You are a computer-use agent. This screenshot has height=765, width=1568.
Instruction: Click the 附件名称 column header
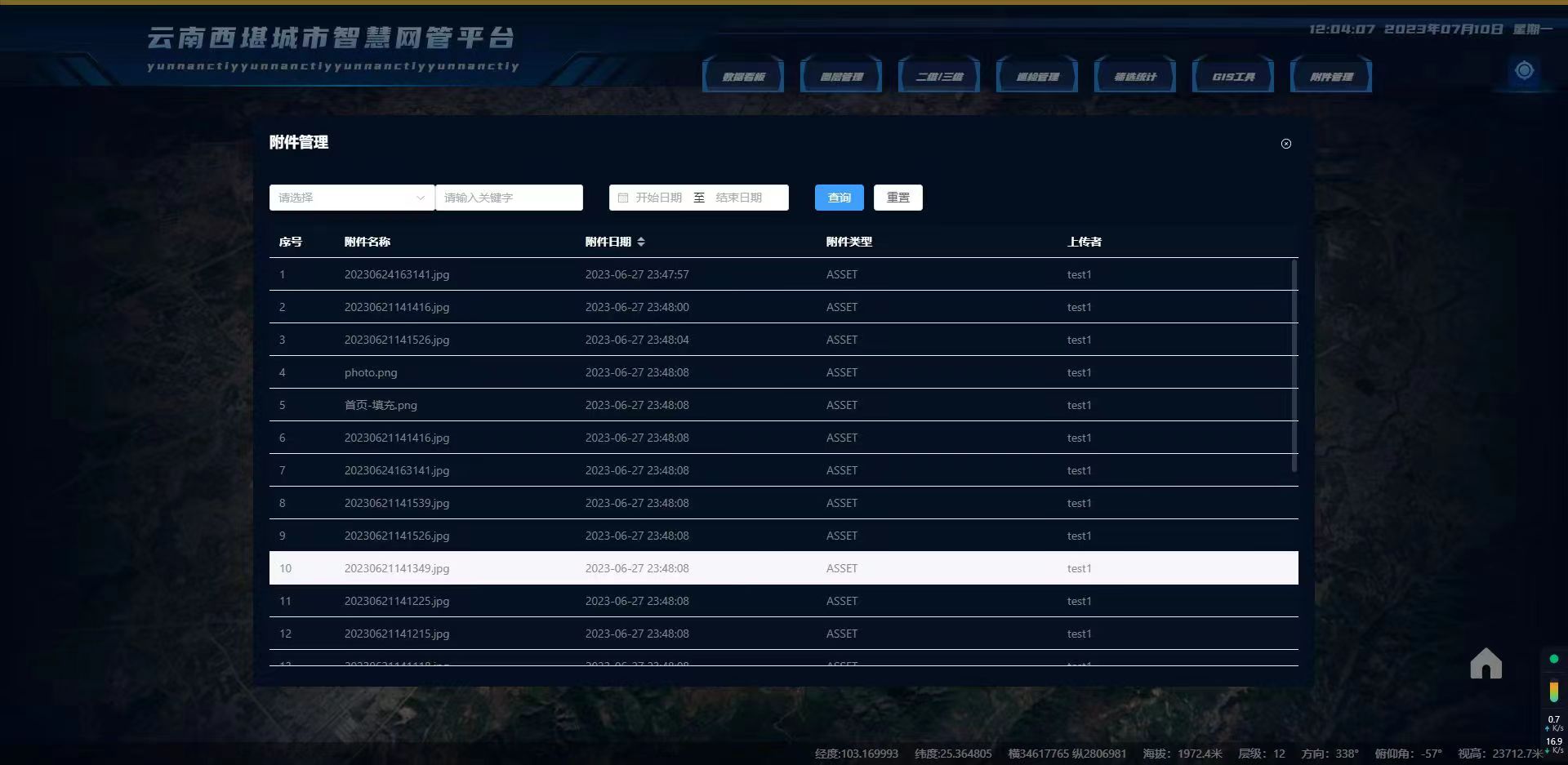click(x=367, y=242)
